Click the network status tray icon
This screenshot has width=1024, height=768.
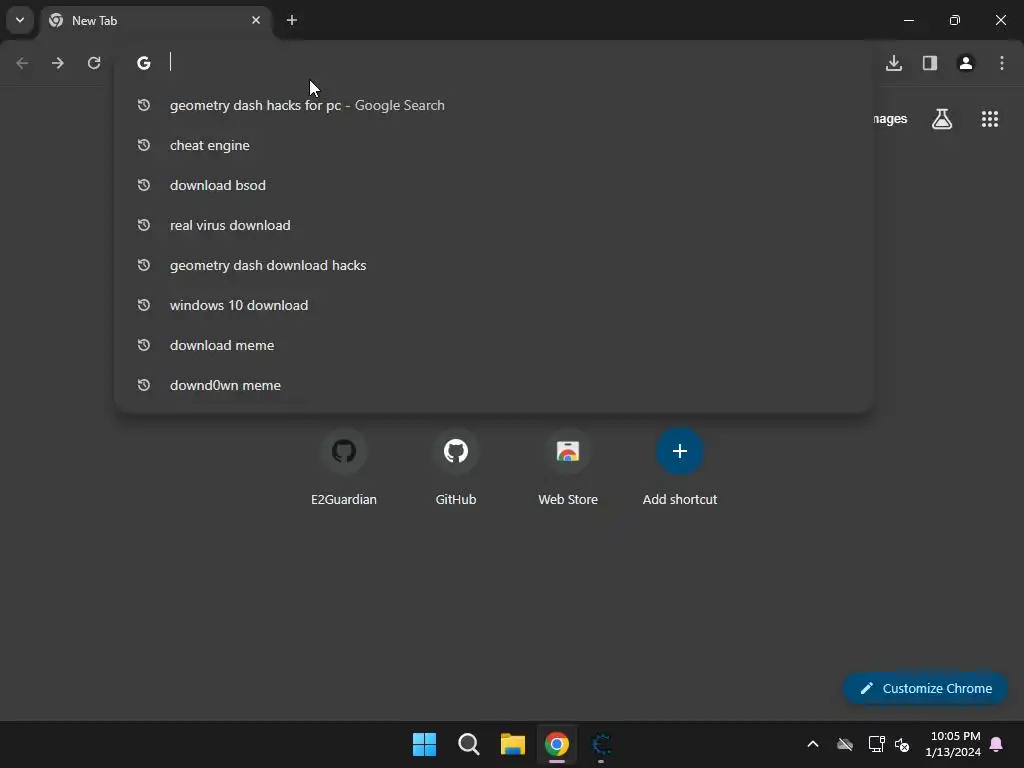click(x=876, y=744)
